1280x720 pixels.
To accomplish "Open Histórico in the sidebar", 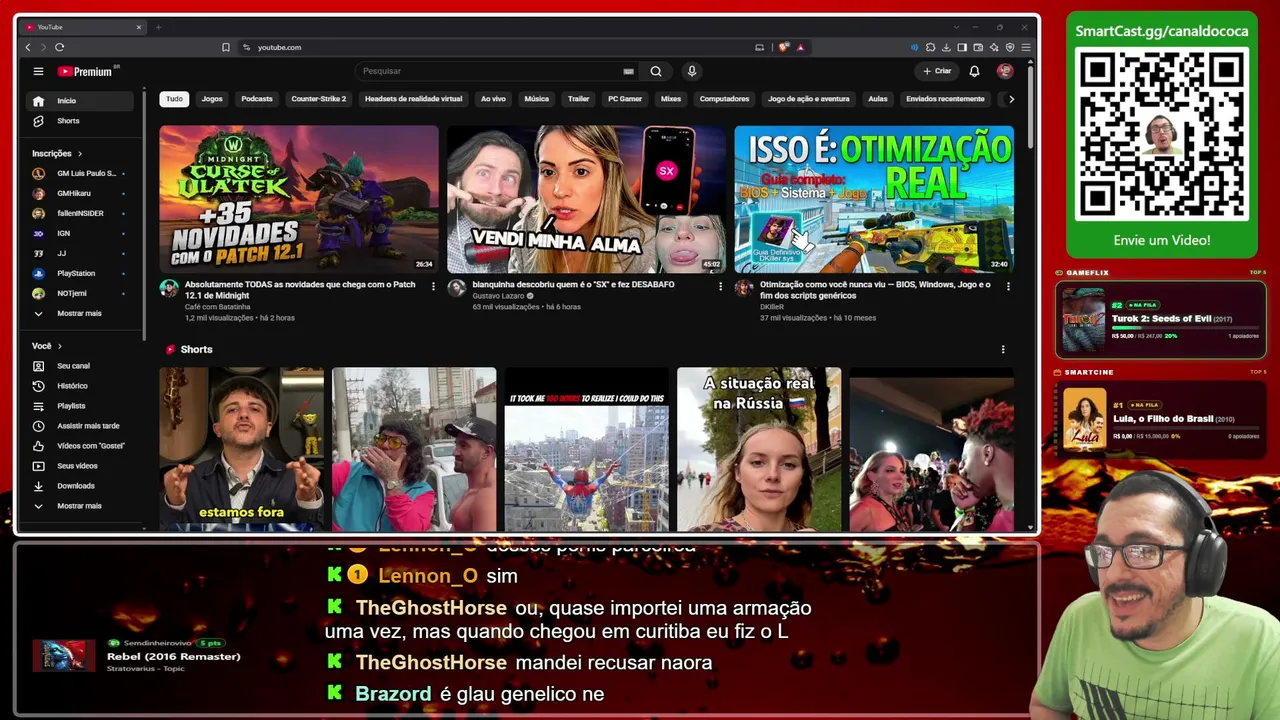I will (80, 386).
